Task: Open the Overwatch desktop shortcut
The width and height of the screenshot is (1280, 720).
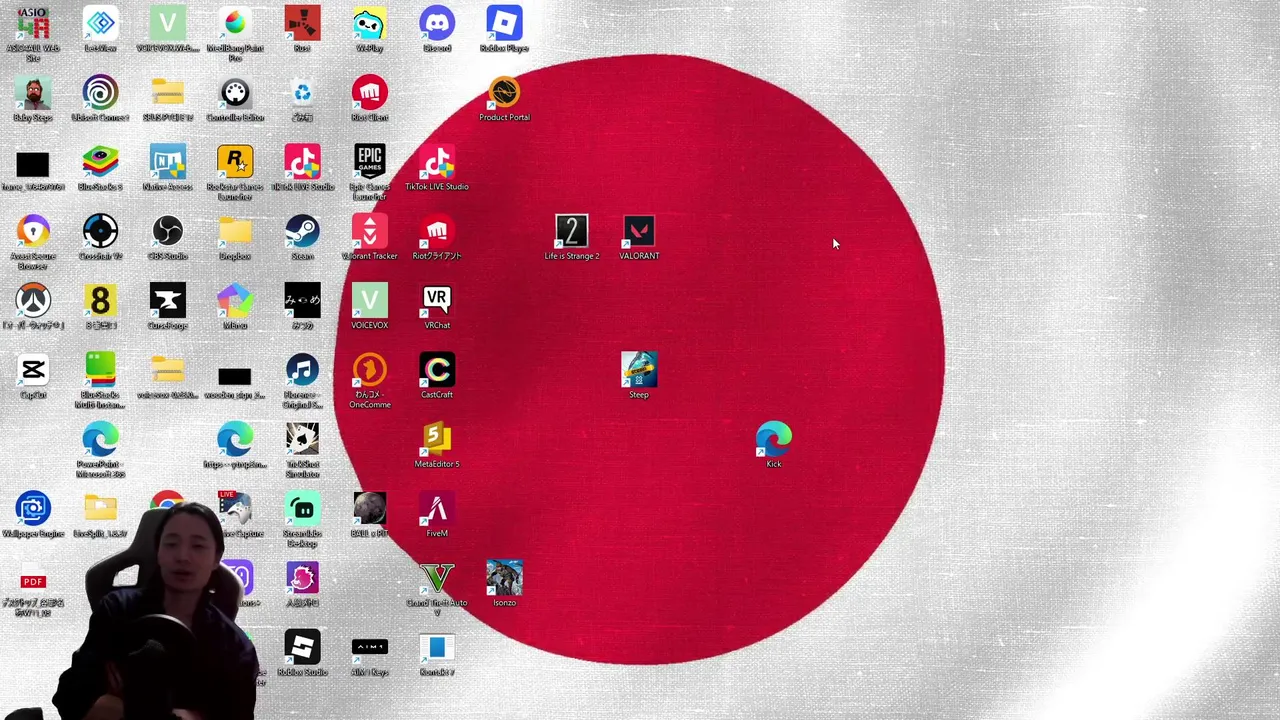Action: [x=33, y=301]
